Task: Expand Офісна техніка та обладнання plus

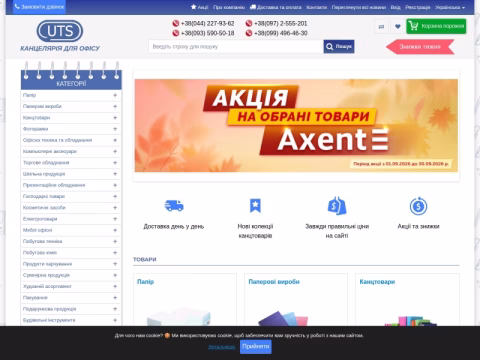Action: click(115, 140)
